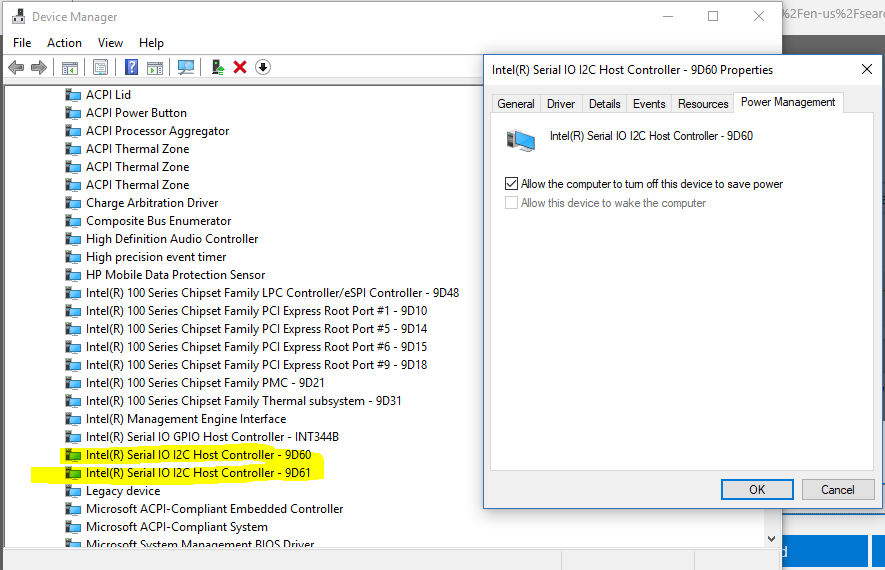Open the Help menu
885x570 pixels.
[151, 43]
